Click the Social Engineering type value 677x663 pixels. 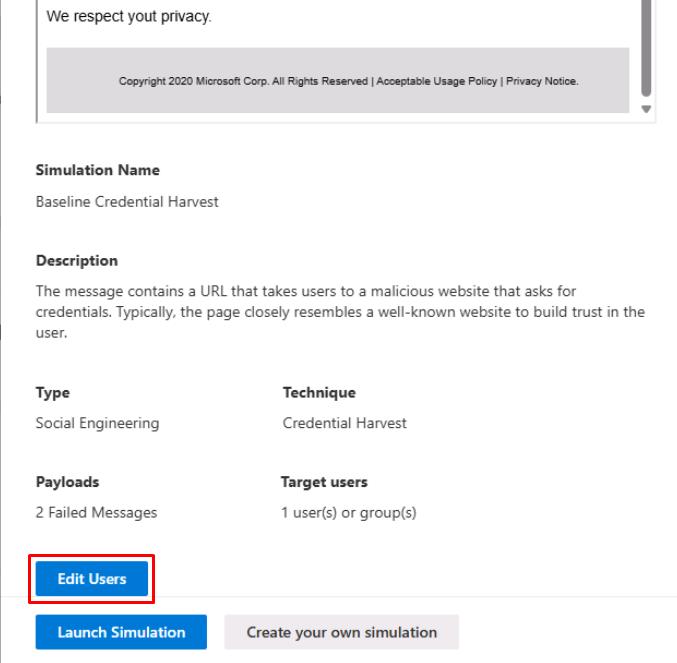pos(97,423)
